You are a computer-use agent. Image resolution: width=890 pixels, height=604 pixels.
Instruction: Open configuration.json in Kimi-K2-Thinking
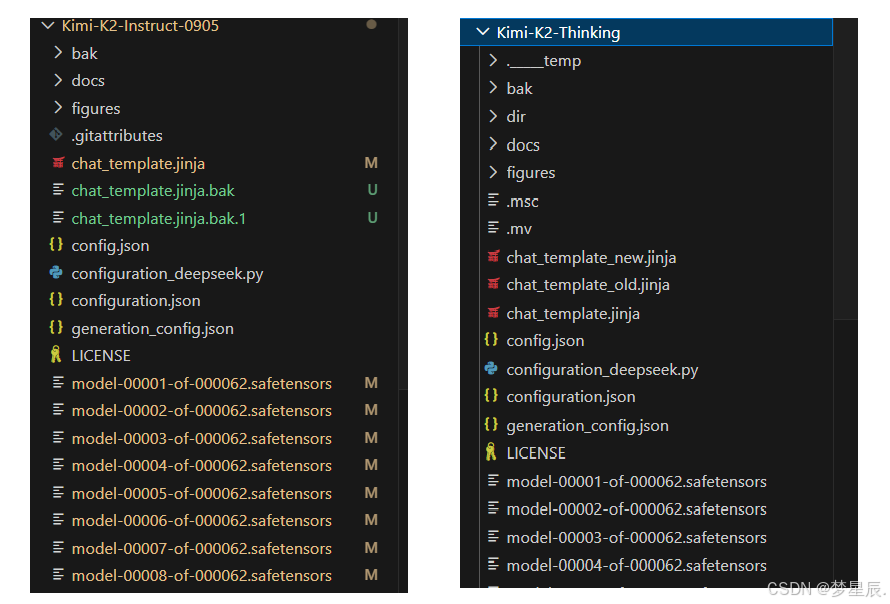point(570,397)
